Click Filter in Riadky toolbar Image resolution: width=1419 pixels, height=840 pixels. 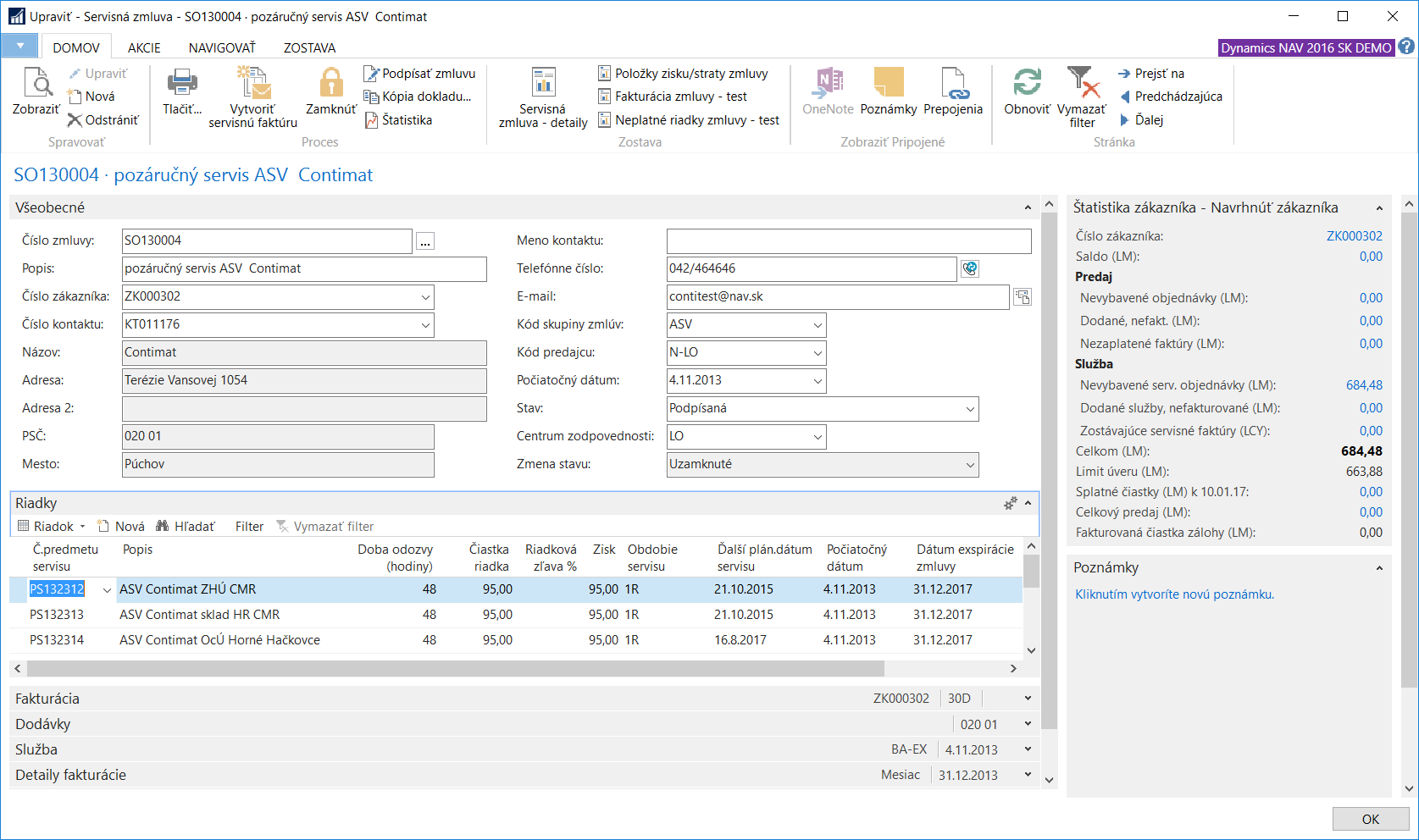point(249,527)
